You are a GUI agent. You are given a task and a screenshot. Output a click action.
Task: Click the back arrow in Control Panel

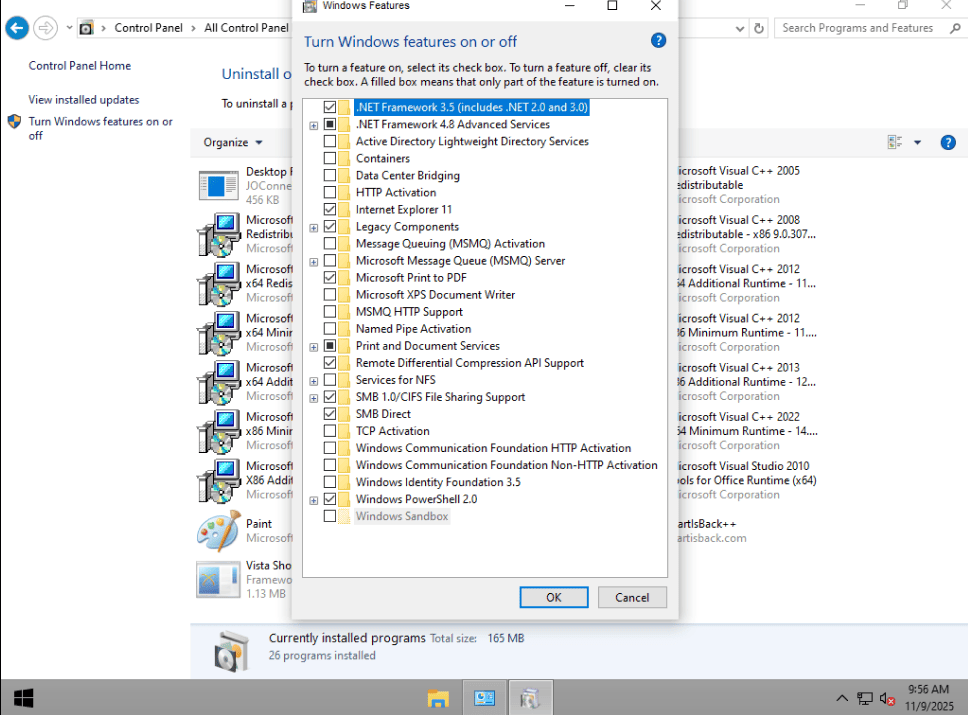pos(17,28)
